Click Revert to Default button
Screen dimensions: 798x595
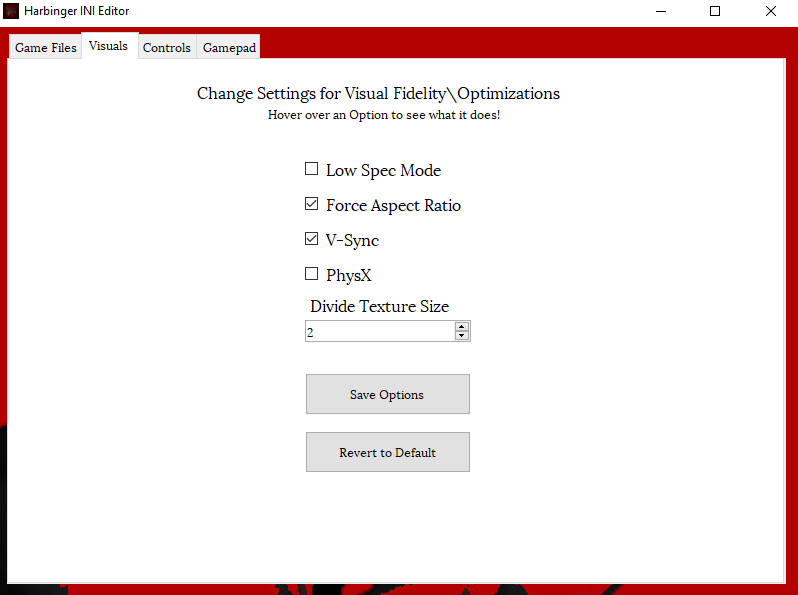pyautogui.click(x=388, y=452)
